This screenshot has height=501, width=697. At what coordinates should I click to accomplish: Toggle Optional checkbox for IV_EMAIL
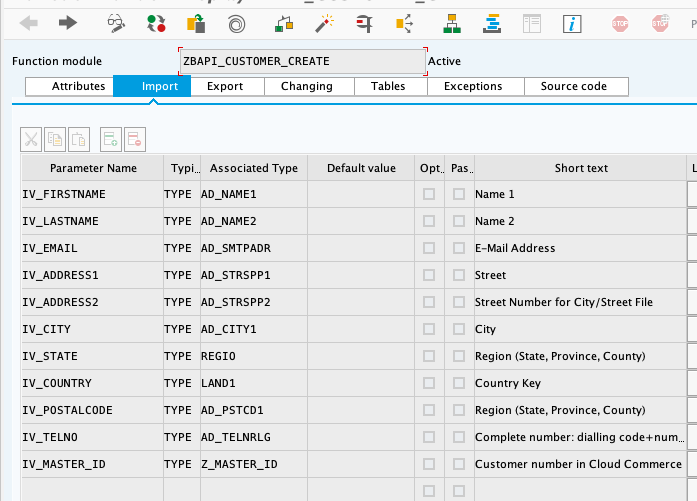click(x=429, y=248)
